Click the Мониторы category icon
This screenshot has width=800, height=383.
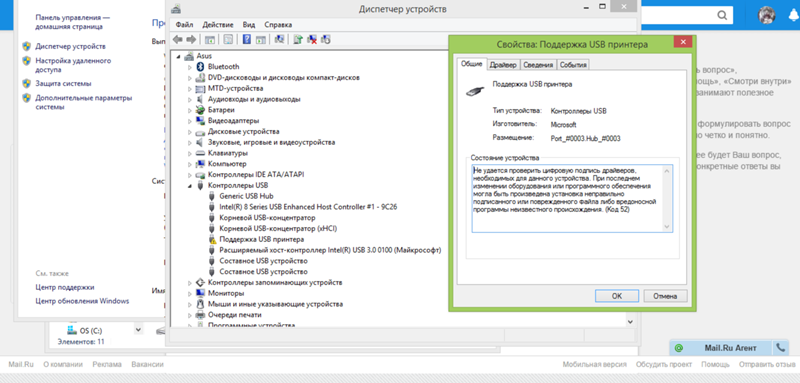pos(200,293)
